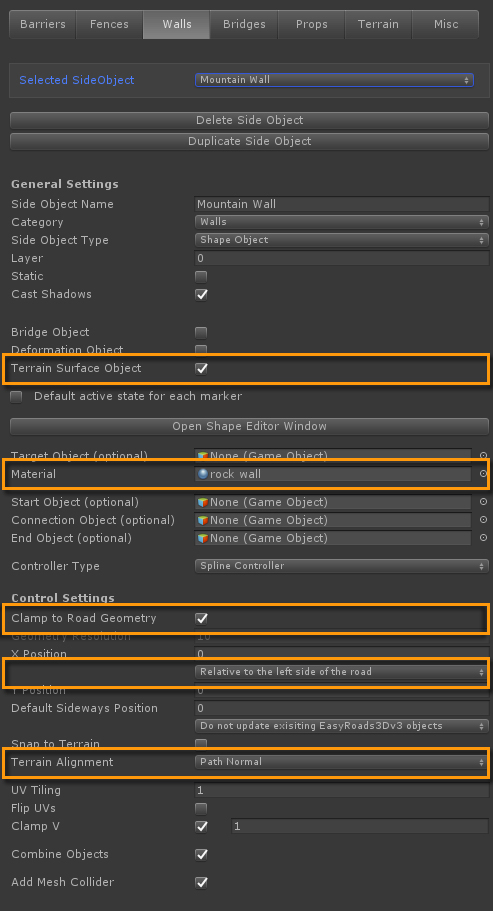
Task: Switch to the Bridges tab
Action: click(244, 24)
